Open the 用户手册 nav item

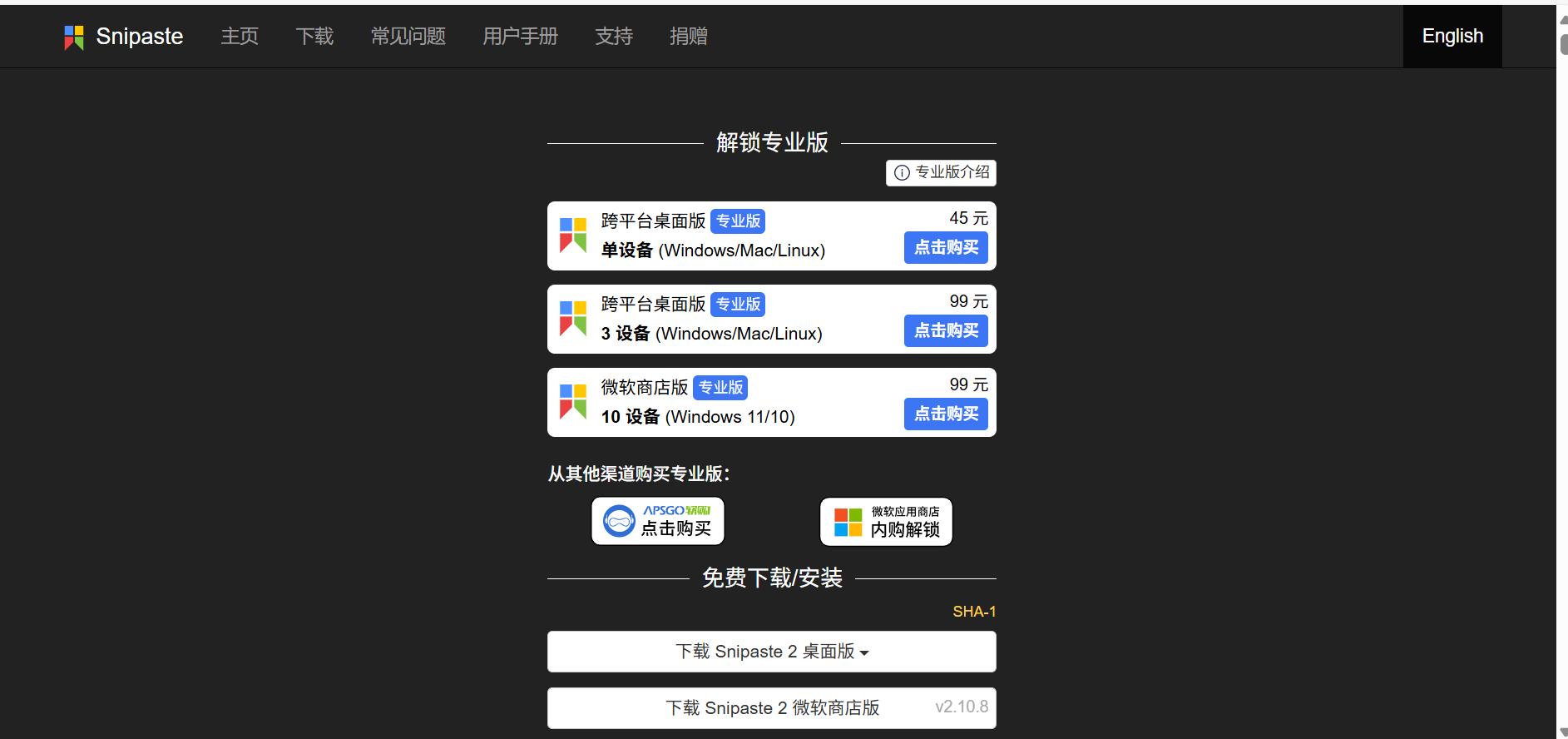pos(521,37)
